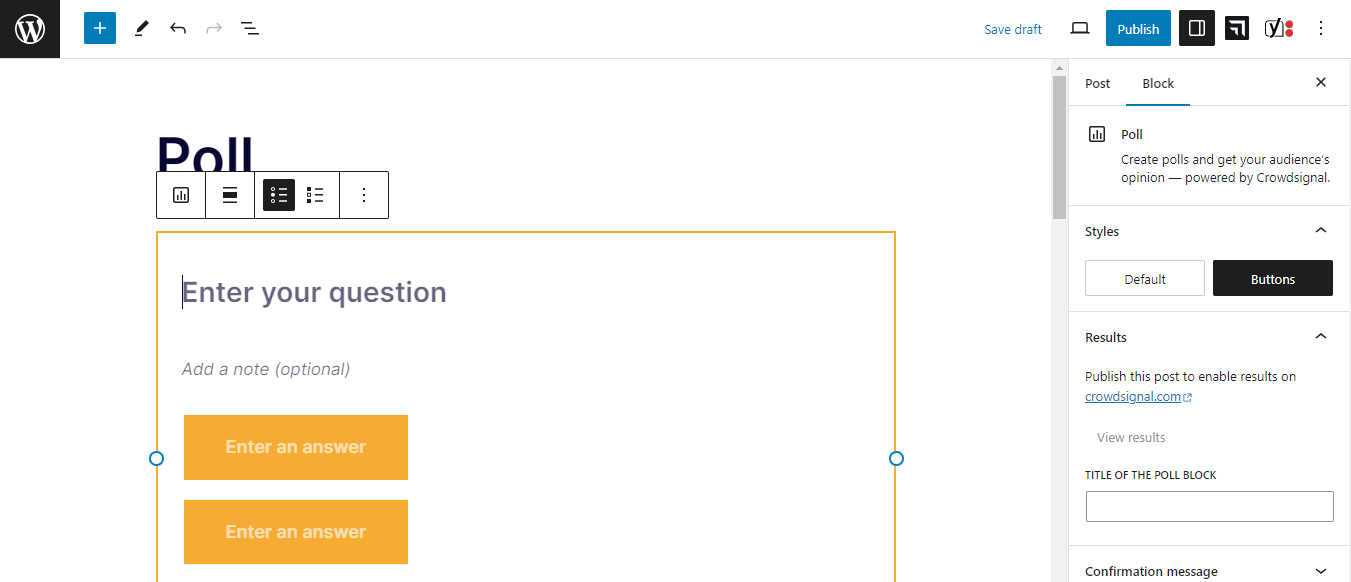The image size is (1351, 582).
Task: Collapse the Styles section
Action: click(1320, 229)
